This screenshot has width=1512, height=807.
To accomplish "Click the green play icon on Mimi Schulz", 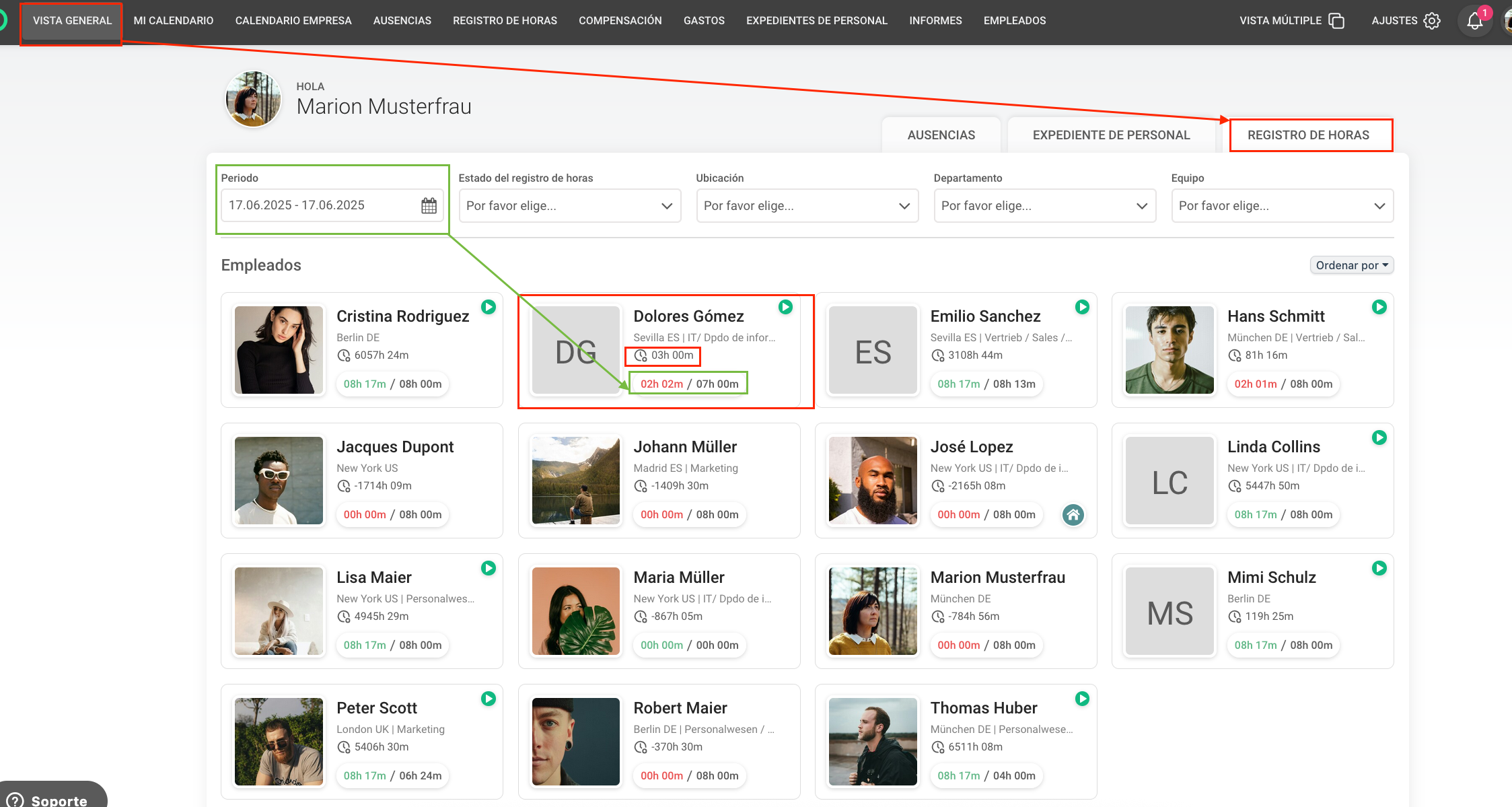I will point(1379,568).
